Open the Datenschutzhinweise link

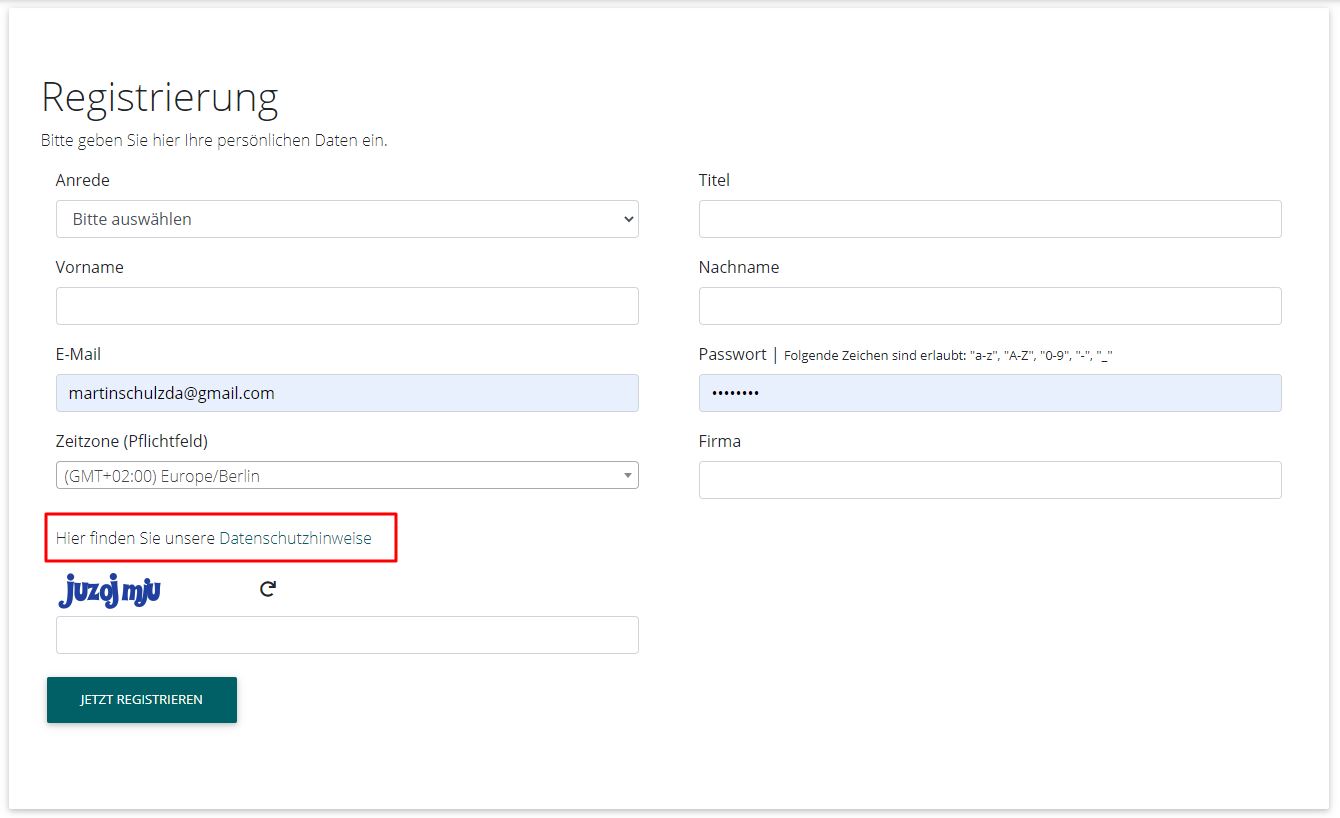pos(295,538)
